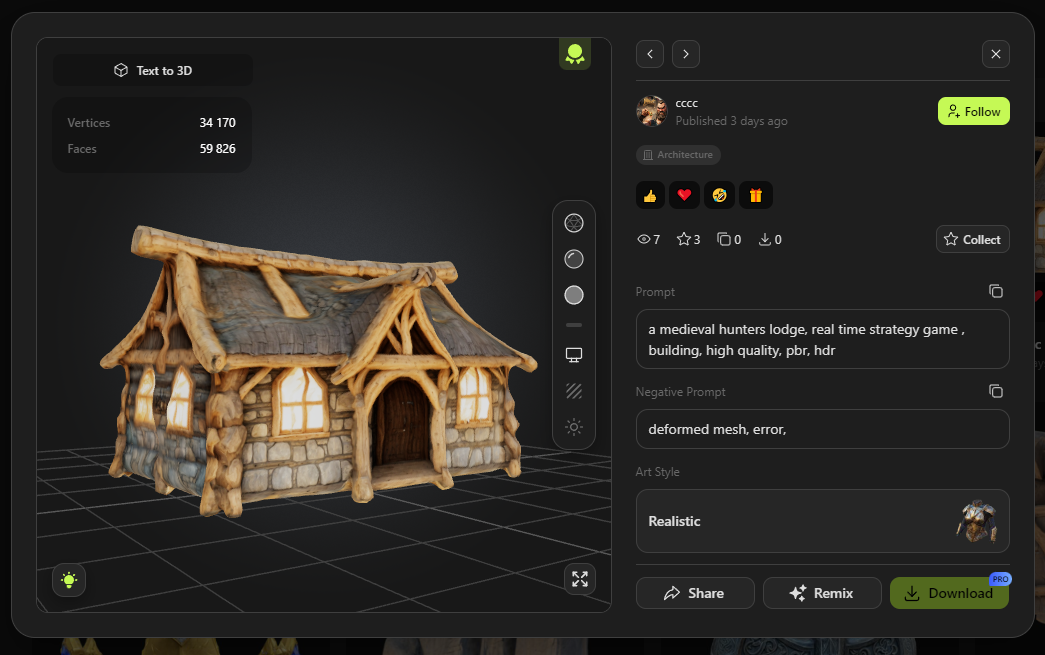Remix this model
This screenshot has width=1045, height=655.
click(822, 593)
